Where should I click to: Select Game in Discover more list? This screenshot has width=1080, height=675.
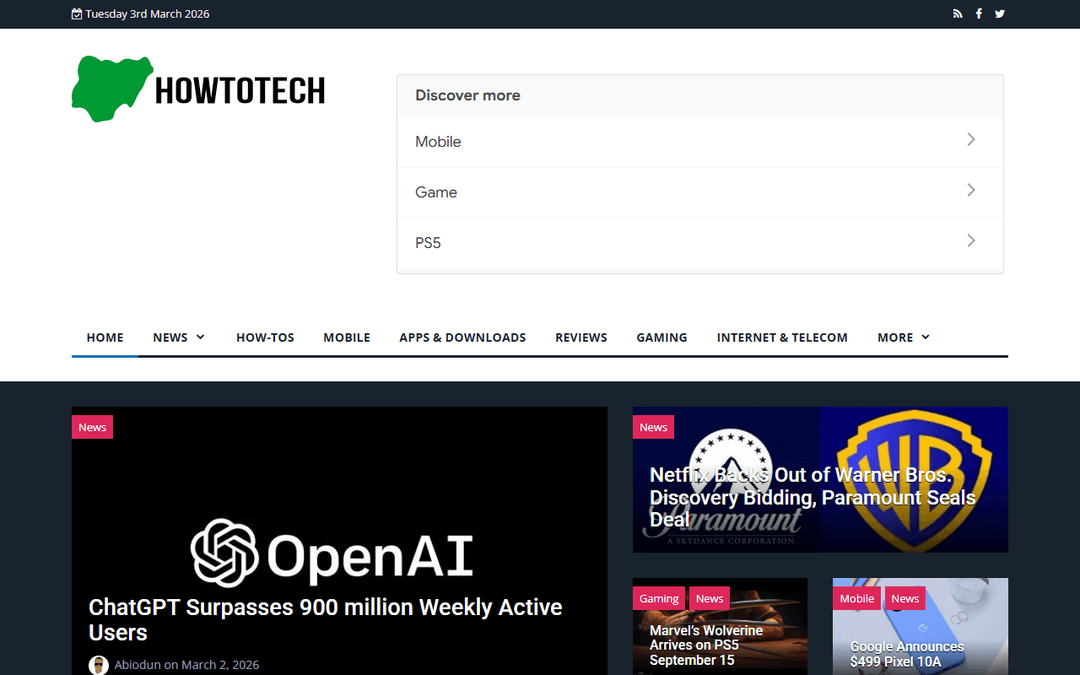[700, 192]
